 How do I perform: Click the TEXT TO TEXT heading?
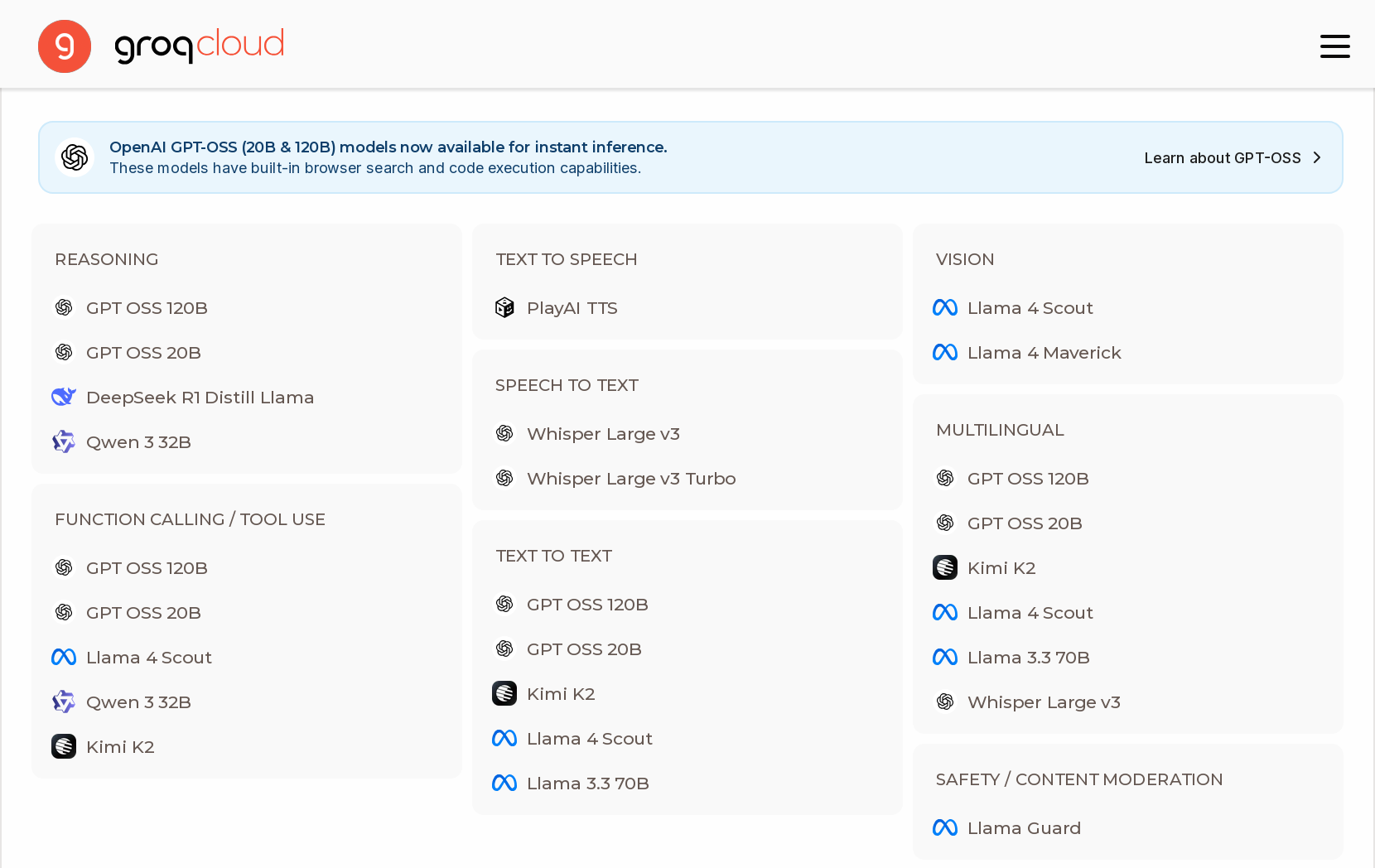pos(553,556)
